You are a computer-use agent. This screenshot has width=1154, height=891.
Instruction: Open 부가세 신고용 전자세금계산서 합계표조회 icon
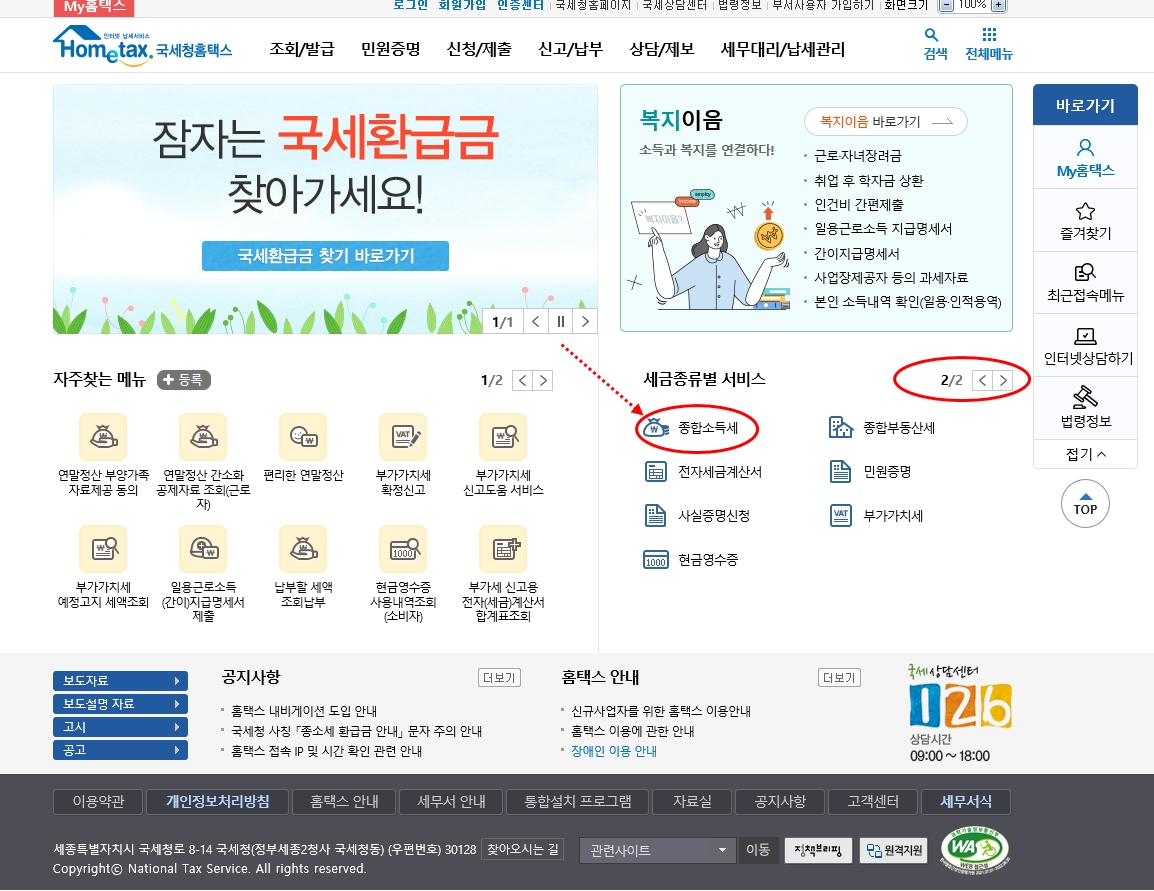click(x=503, y=549)
